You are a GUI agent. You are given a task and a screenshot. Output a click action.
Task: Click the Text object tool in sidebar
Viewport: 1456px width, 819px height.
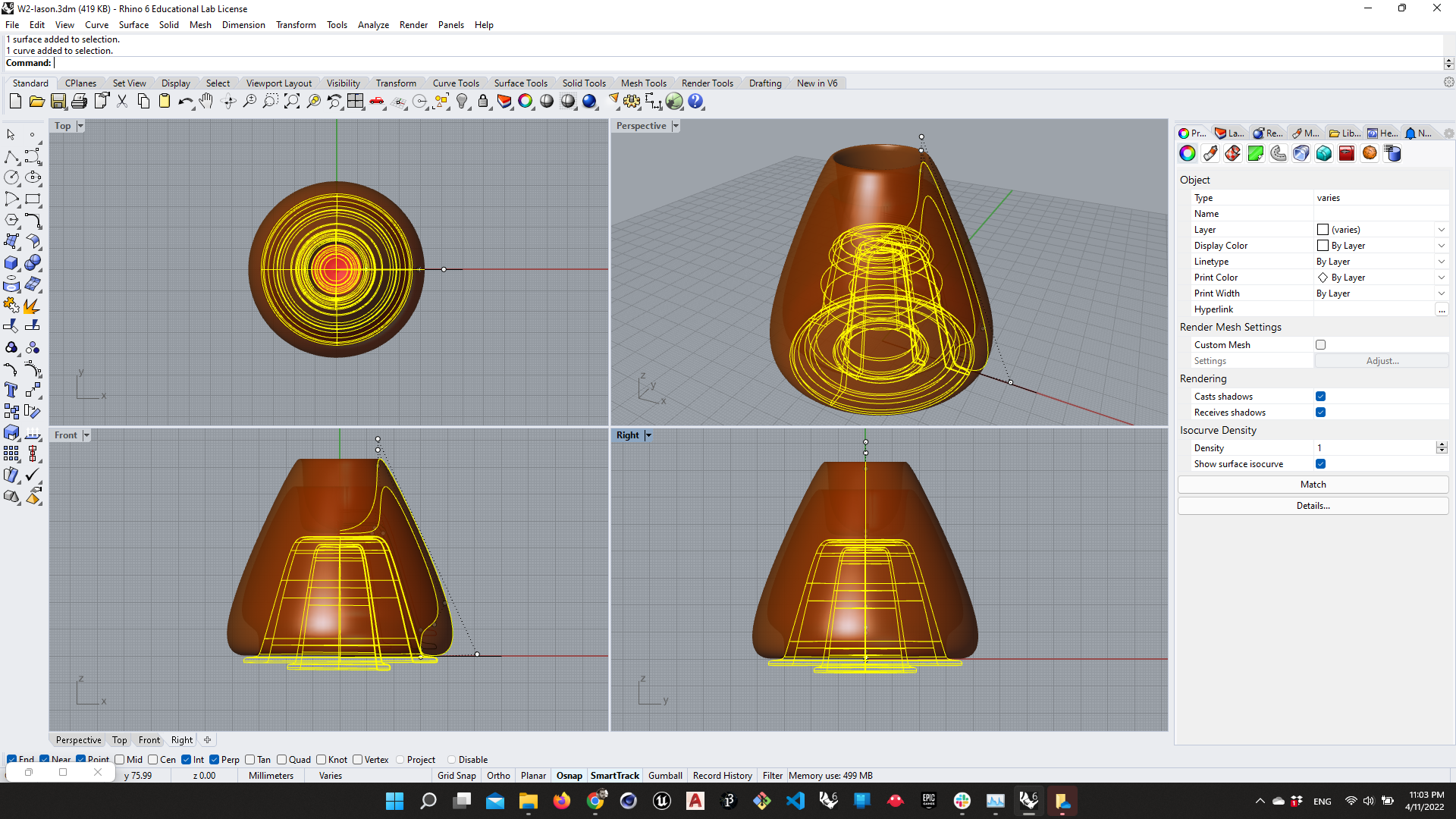[x=11, y=390]
